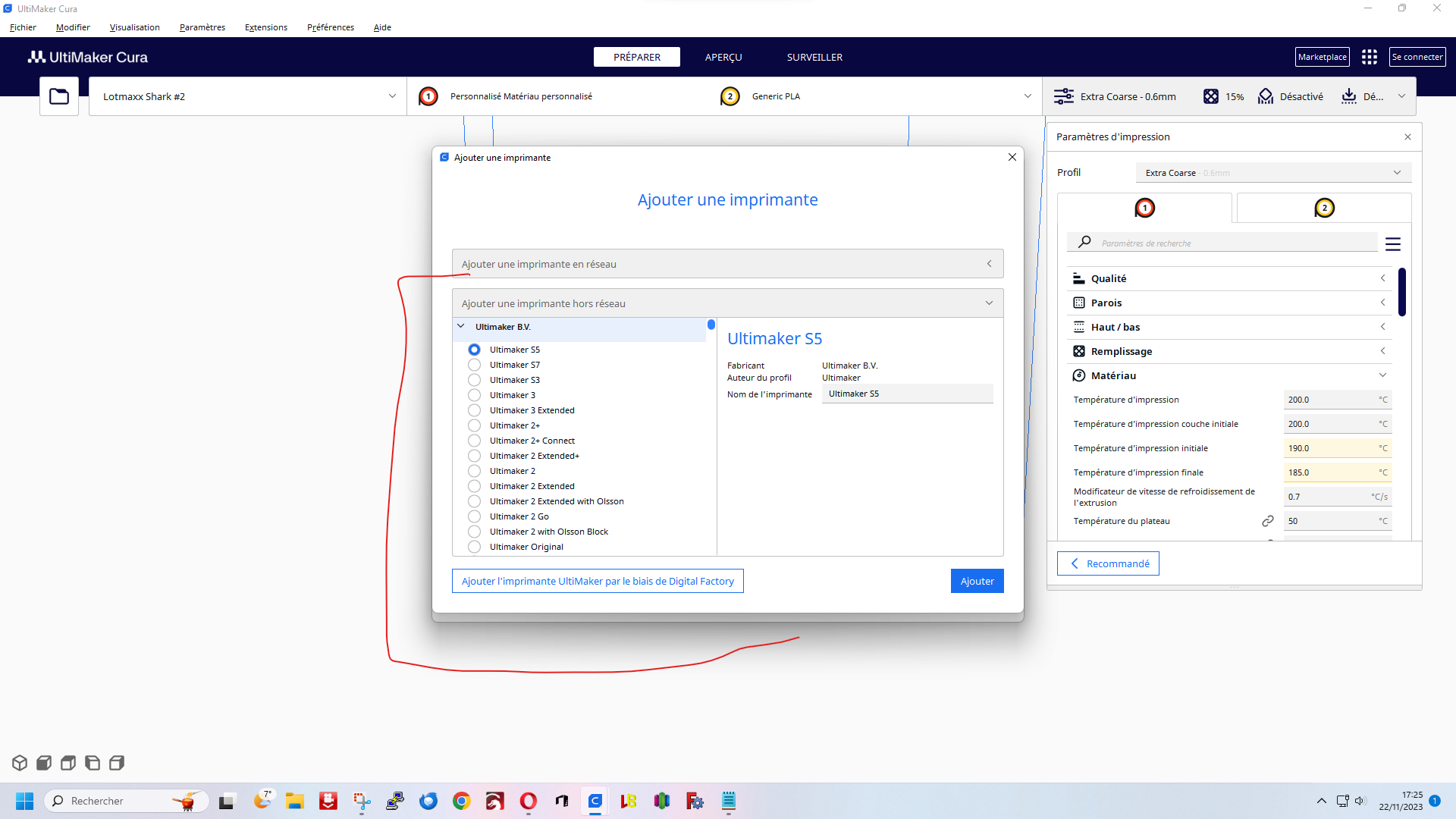Screen dimensions: 1456x819
Task: Select Ultimaker 3 Extended radio button
Action: tap(474, 410)
